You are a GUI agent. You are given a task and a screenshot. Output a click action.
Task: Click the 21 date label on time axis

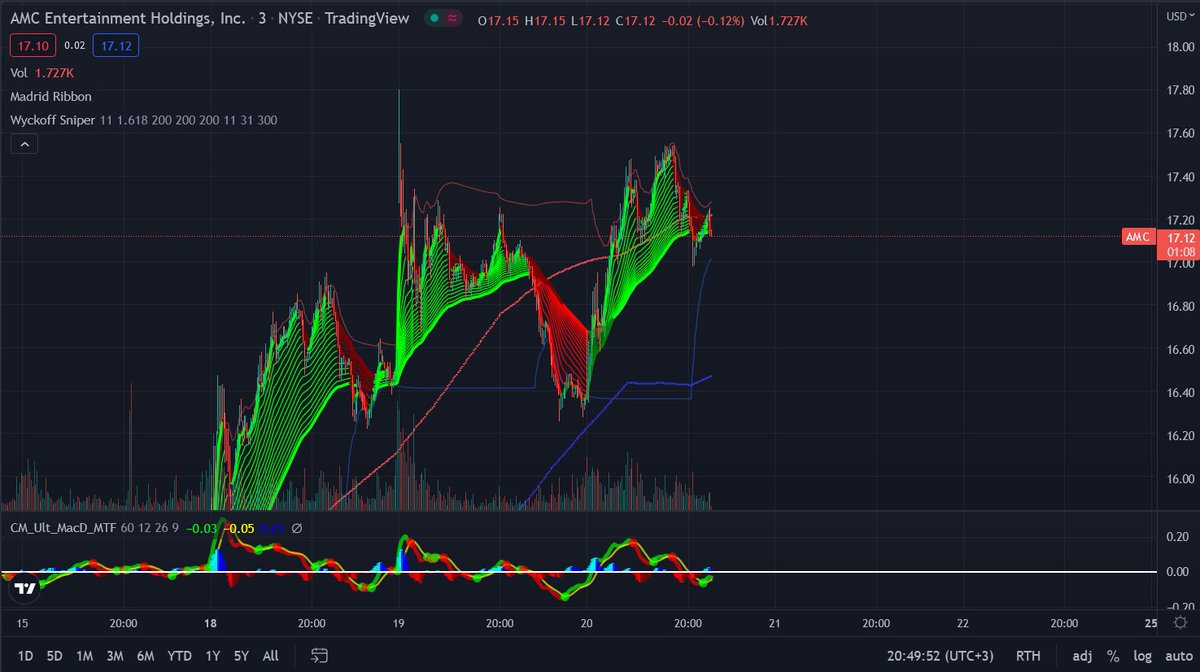point(775,622)
